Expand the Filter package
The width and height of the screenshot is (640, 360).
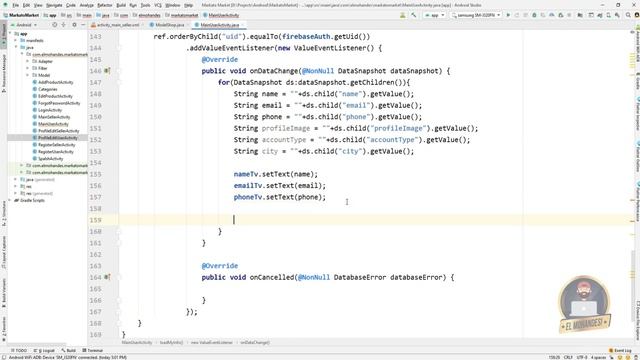pos(28,68)
